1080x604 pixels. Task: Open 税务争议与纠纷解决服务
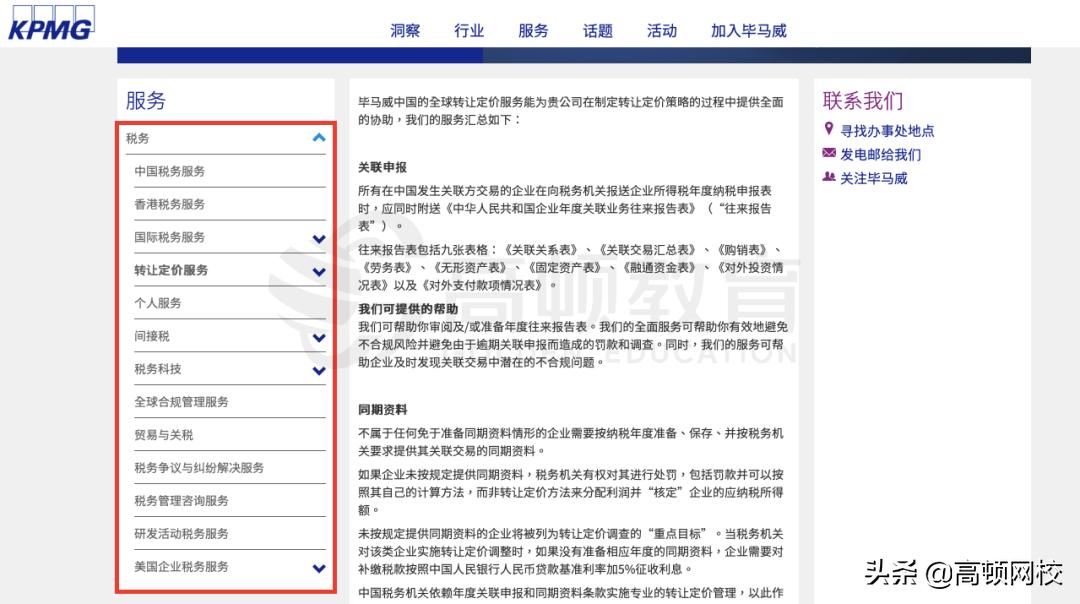tap(201, 467)
